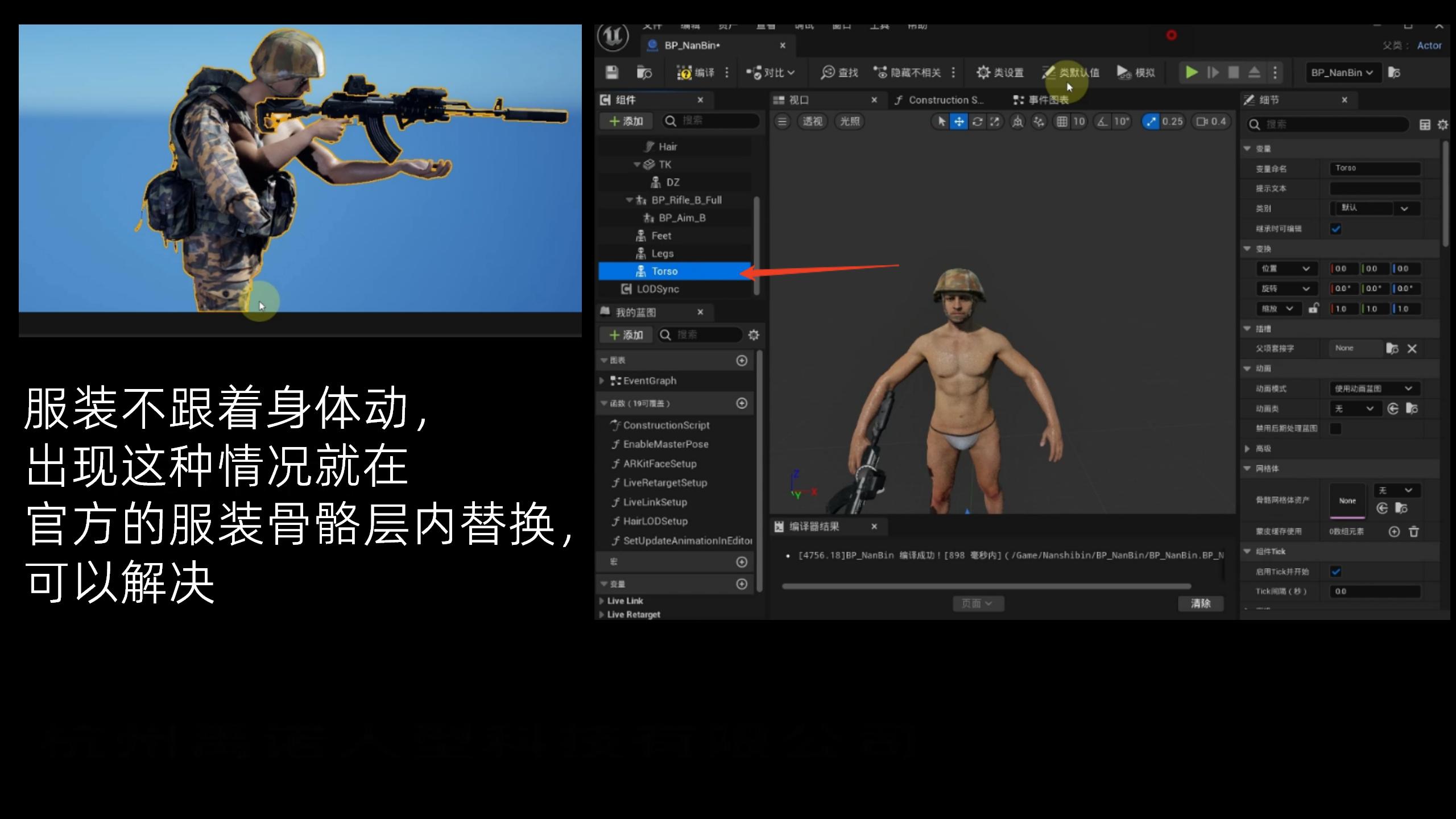The height and width of the screenshot is (819, 1456).
Task: Open My Blueprint panel settings gear
Action: tap(754, 335)
